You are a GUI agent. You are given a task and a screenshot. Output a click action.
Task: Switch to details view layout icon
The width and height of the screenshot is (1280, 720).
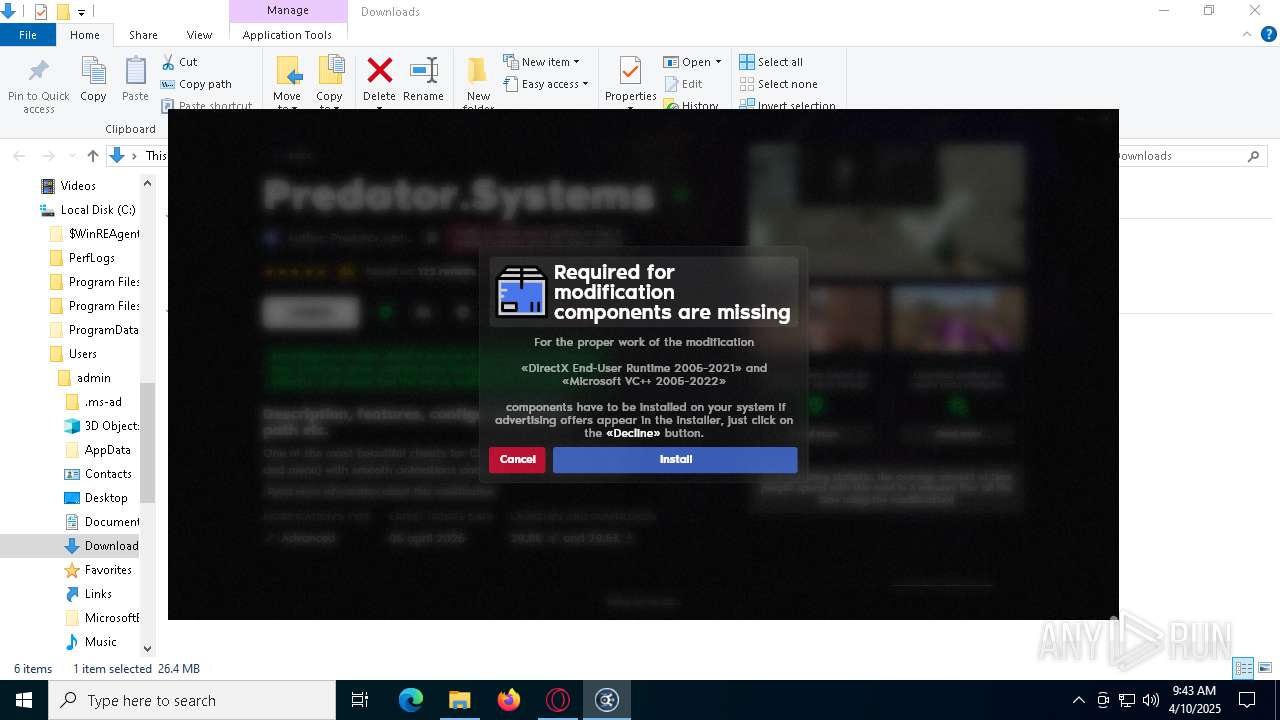tap(1244, 668)
